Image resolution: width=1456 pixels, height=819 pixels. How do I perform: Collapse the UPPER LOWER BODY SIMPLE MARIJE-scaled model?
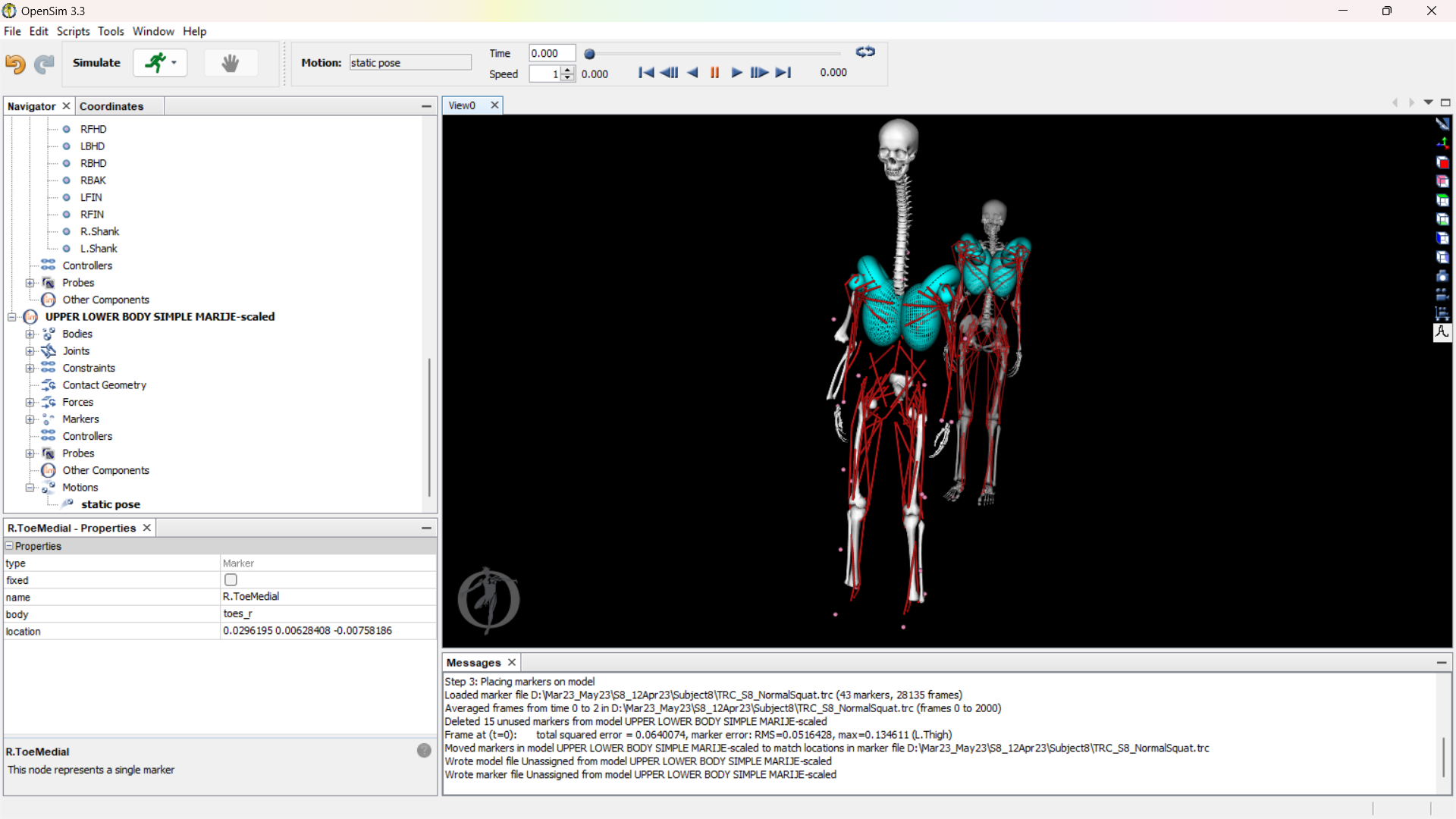click(12, 317)
